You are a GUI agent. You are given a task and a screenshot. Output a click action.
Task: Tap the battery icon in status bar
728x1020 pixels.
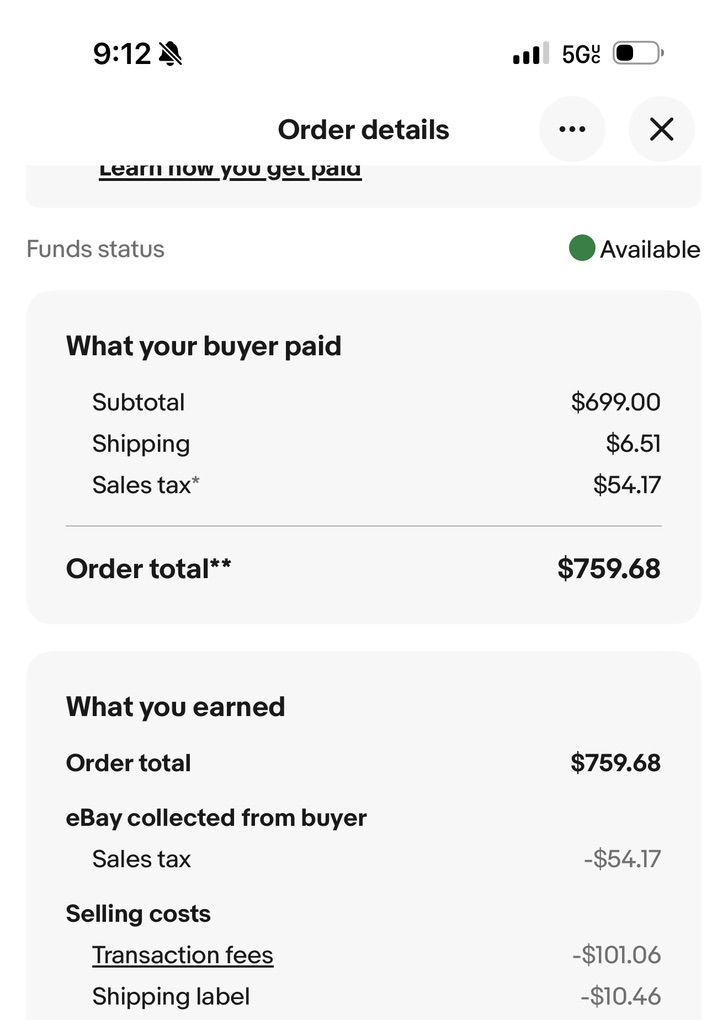(x=637, y=53)
